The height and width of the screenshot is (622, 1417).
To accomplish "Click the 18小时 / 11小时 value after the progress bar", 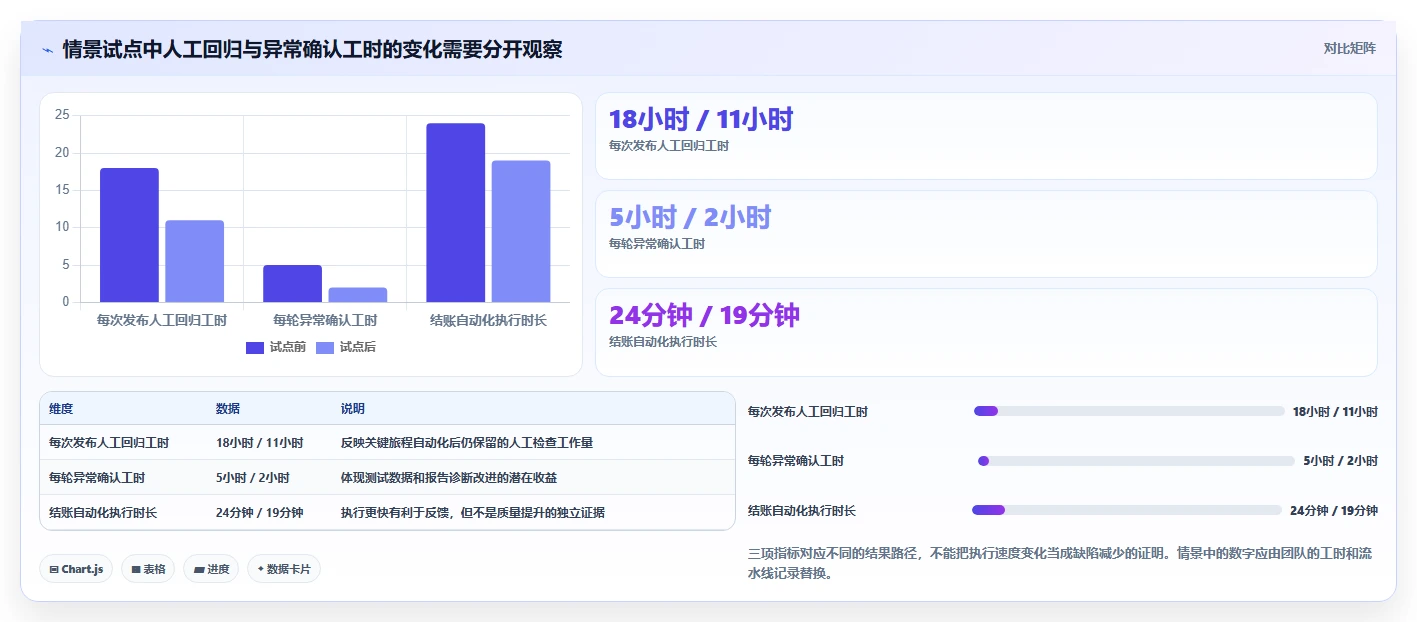I will tap(1335, 411).
